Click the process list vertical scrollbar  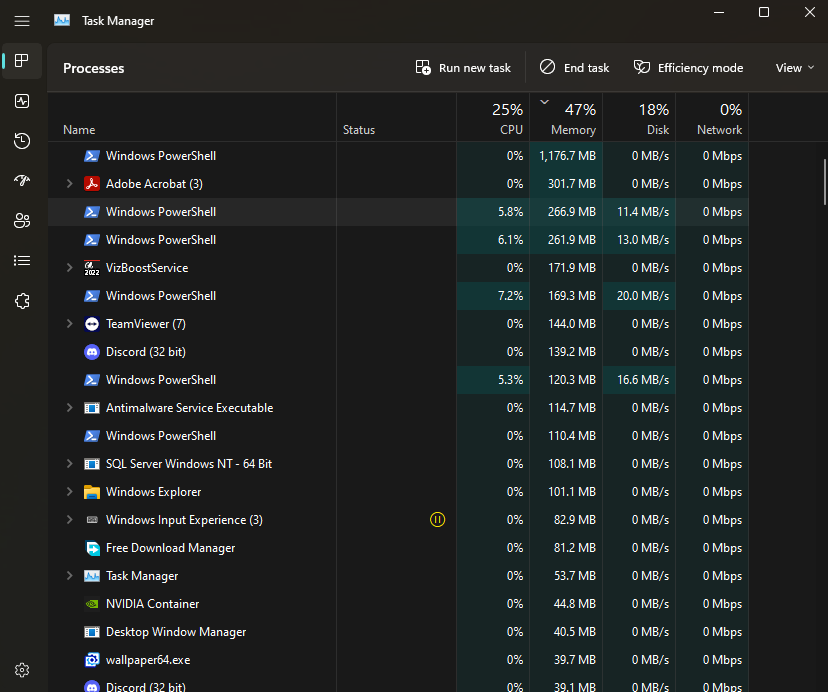pyautogui.click(x=824, y=182)
